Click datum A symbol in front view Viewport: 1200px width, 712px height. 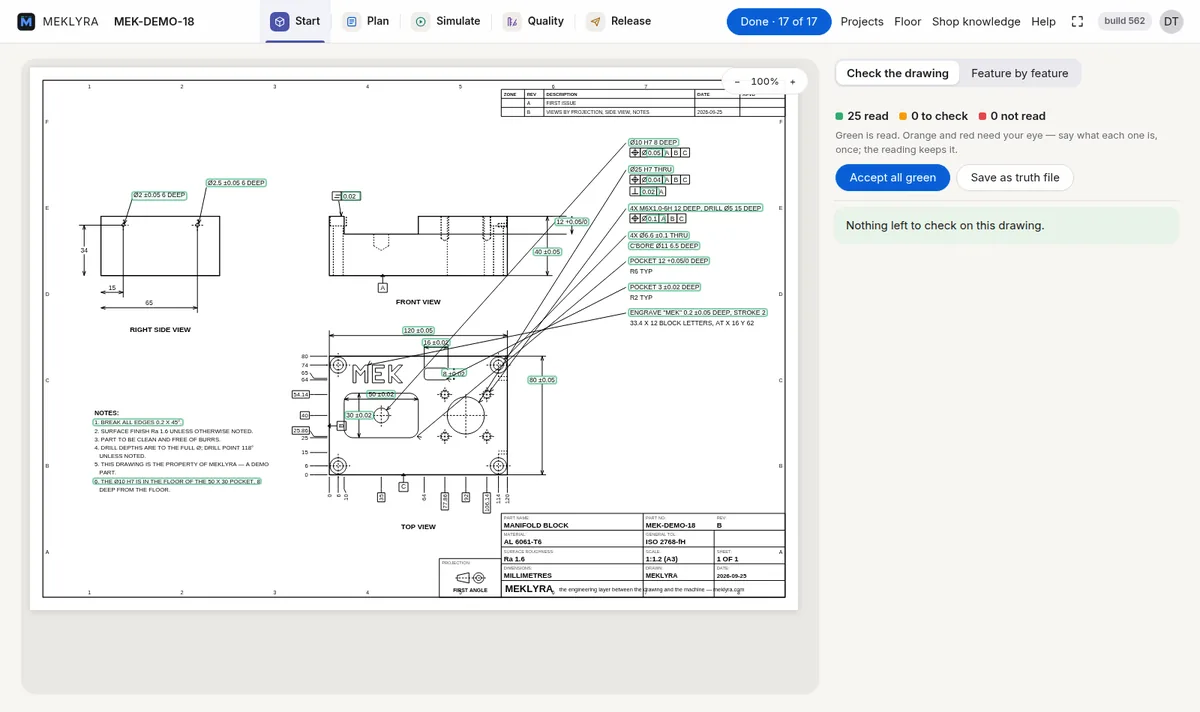(x=382, y=288)
